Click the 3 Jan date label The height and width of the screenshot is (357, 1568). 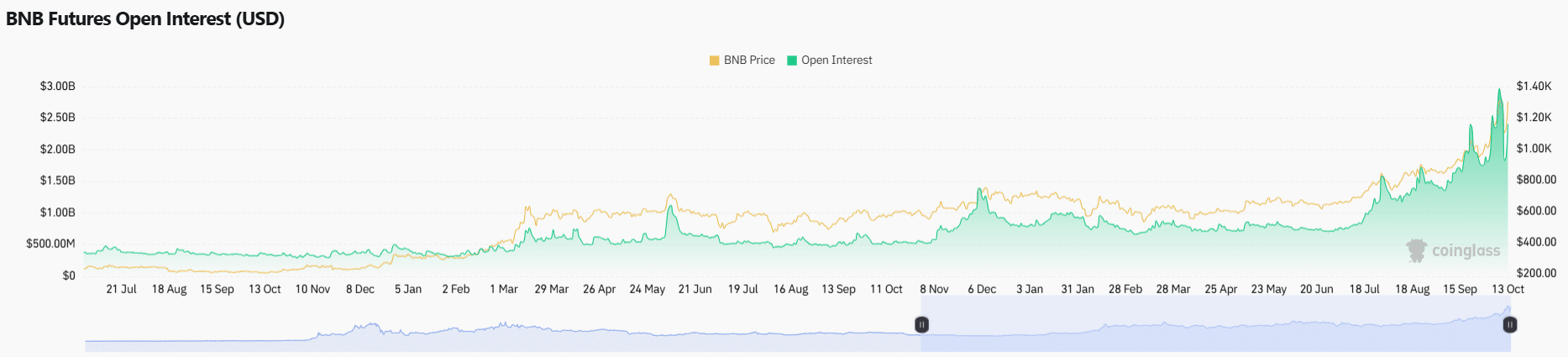click(1030, 289)
